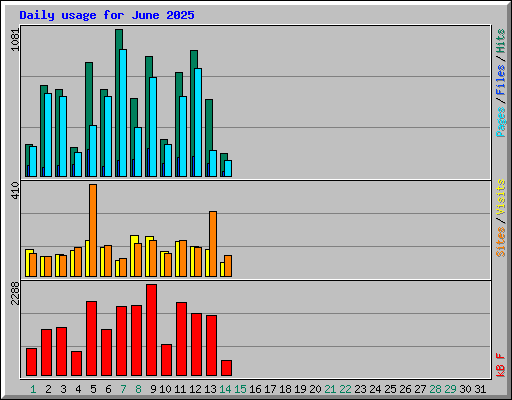Select the red KB bar for day 4
The height and width of the screenshot is (400, 512).
pyautogui.click(x=76, y=363)
